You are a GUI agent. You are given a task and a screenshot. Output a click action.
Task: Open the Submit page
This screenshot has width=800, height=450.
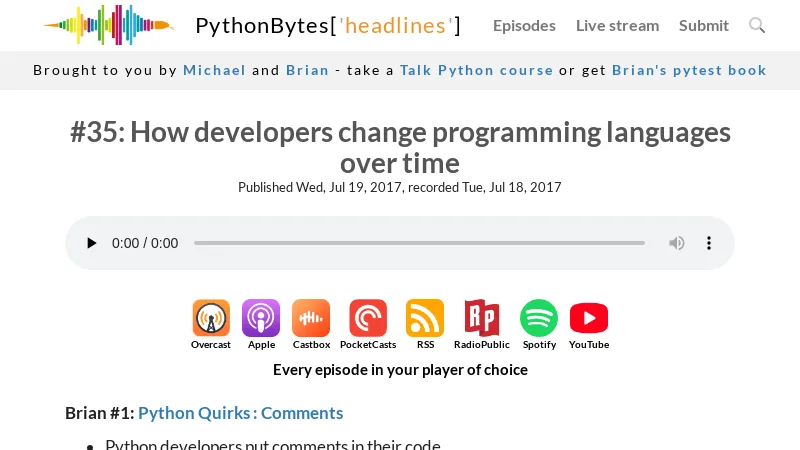coord(704,25)
